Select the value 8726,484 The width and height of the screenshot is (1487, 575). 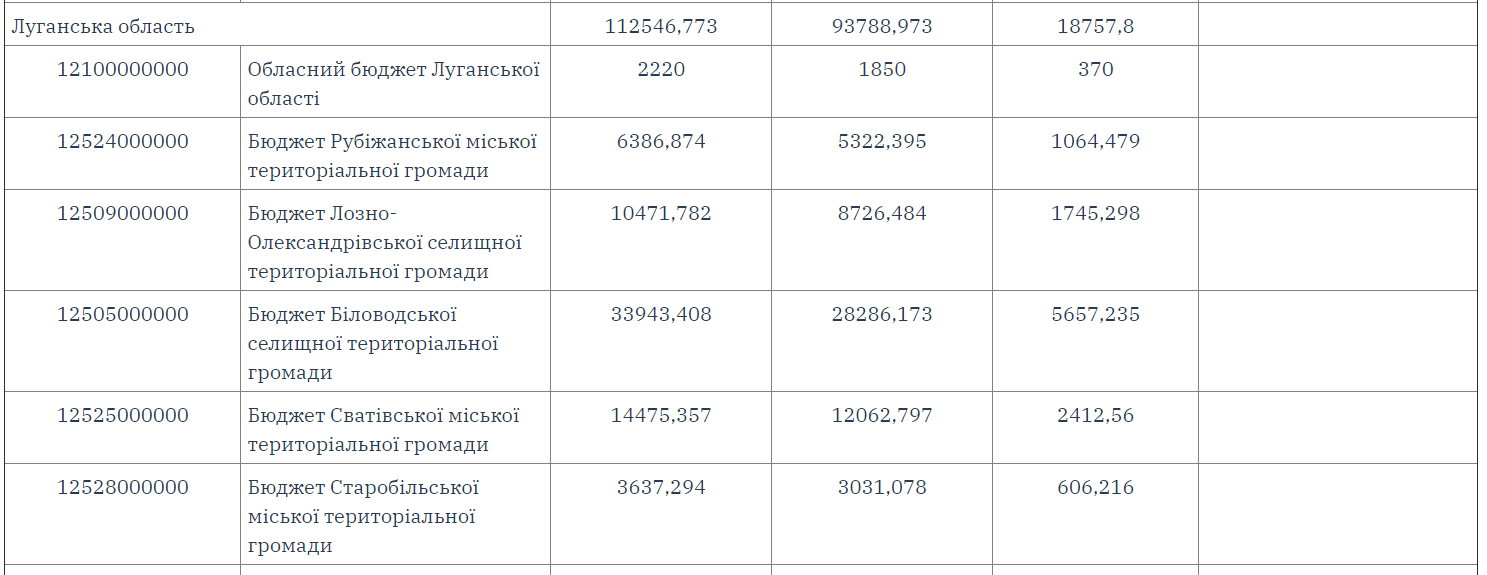(x=882, y=214)
